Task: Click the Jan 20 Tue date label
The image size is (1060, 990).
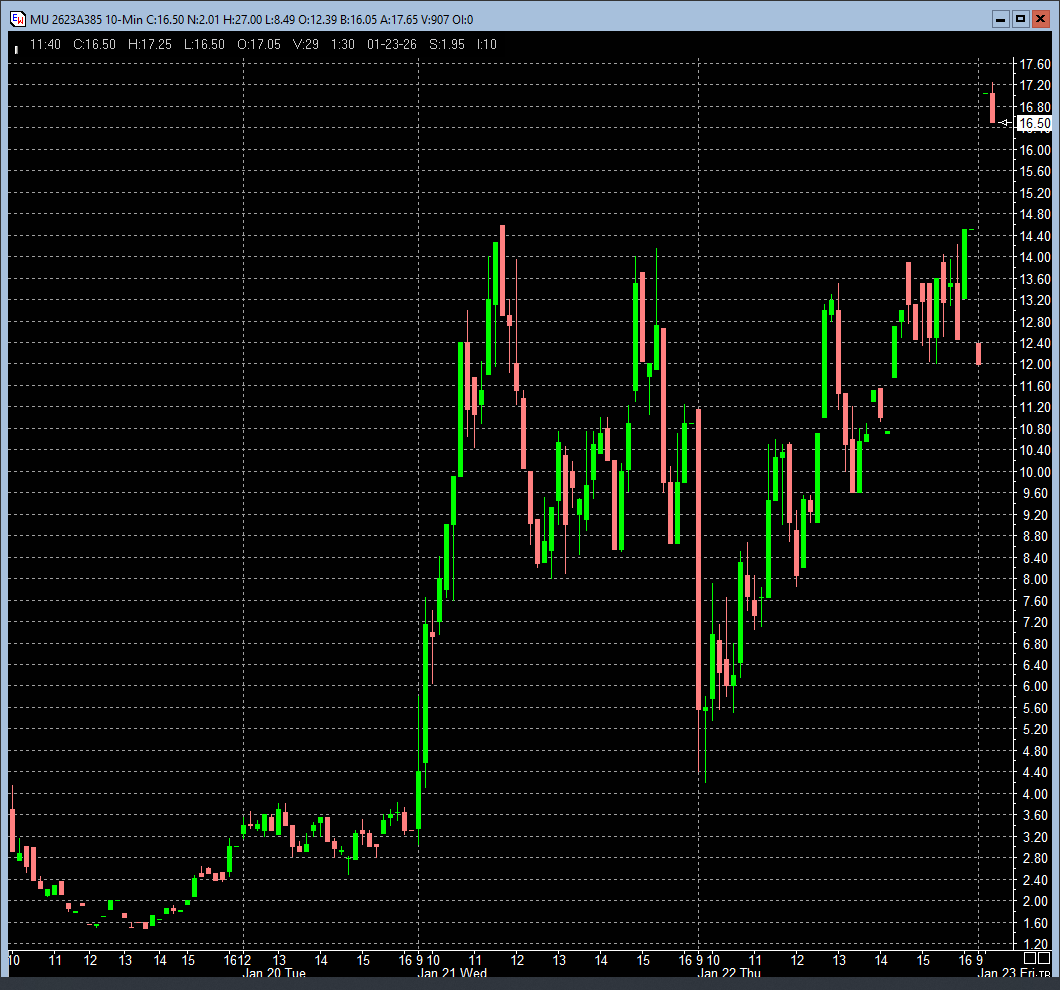Action: pyautogui.click(x=273, y=973)
